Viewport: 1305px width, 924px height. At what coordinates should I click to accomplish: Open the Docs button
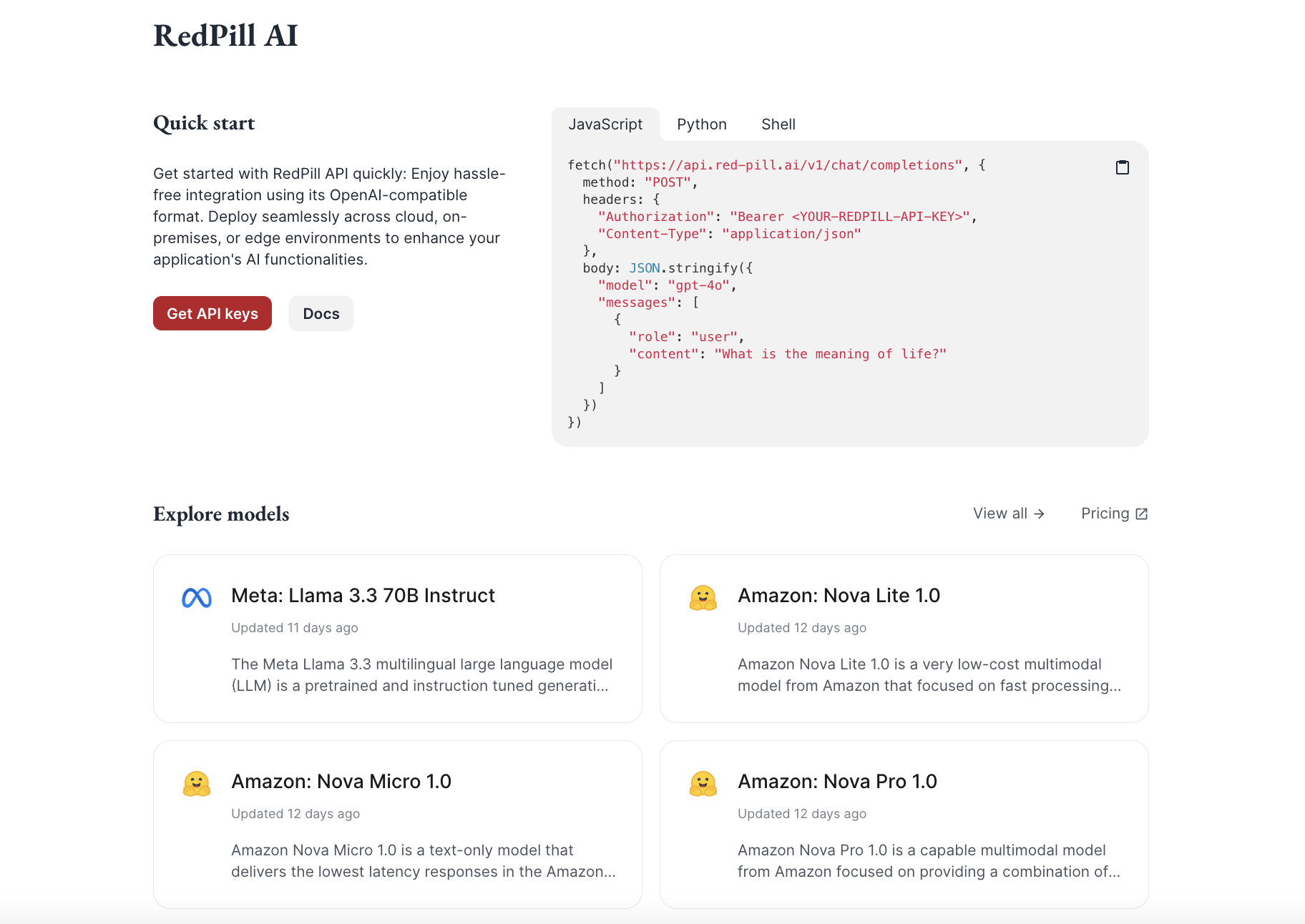(x=321, y=313)
